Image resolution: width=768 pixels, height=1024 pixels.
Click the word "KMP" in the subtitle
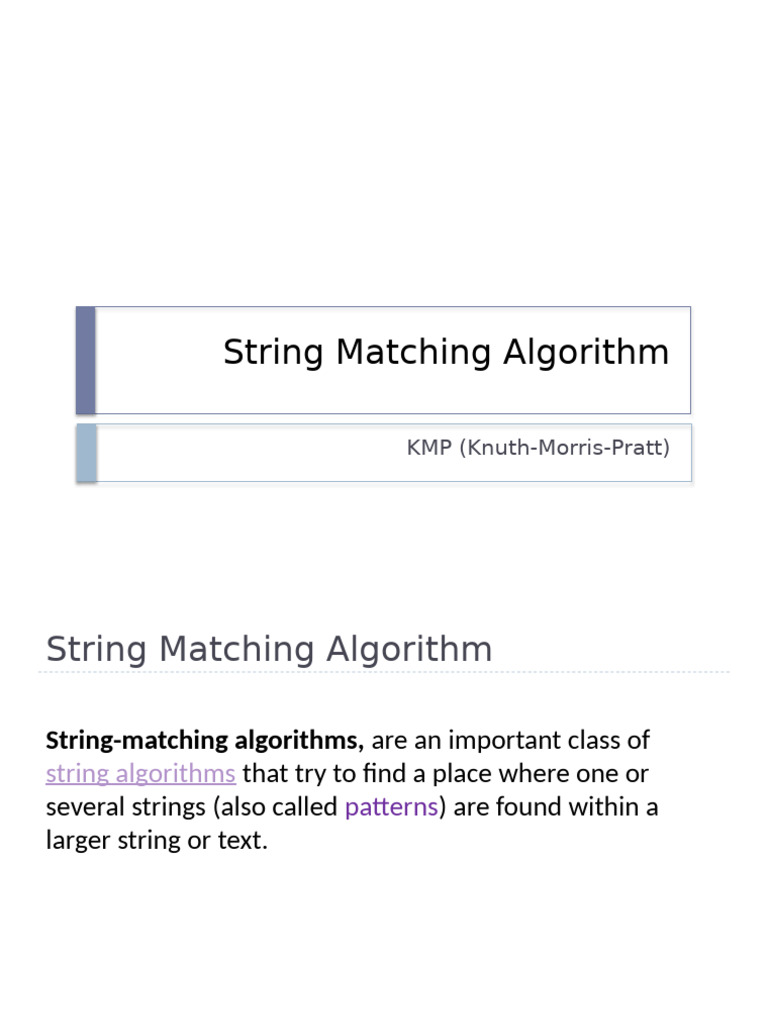[429, 448]
